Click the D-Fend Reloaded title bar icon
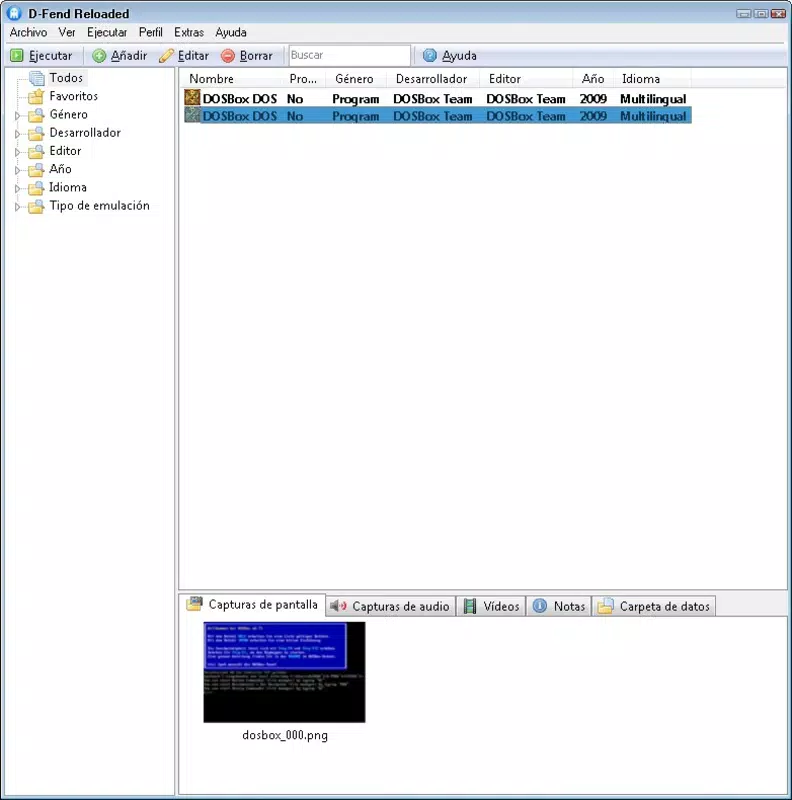Viewport: 792px width, 800px height. tap(14, 13)
